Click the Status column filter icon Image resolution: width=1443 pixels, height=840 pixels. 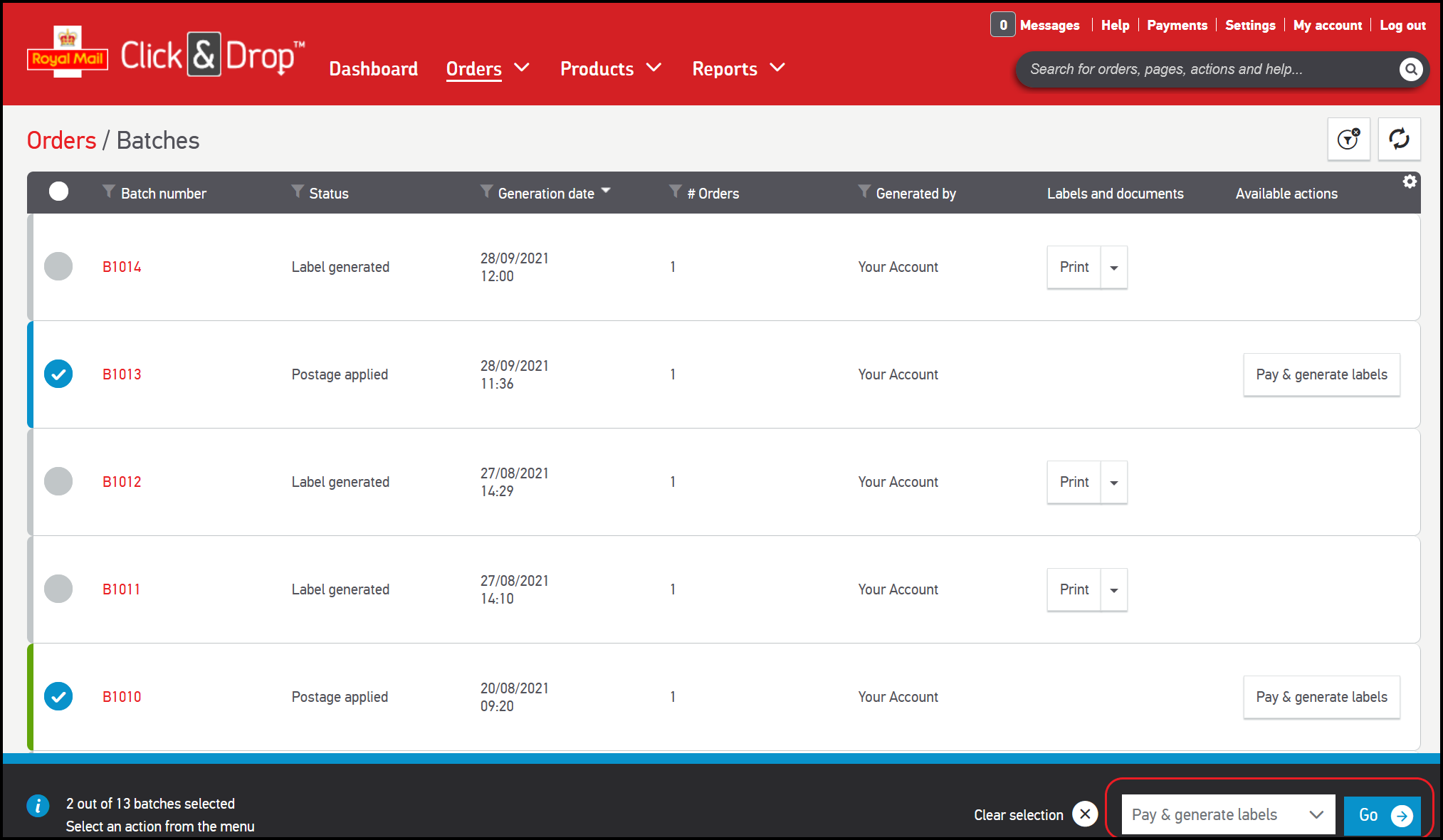298,191
